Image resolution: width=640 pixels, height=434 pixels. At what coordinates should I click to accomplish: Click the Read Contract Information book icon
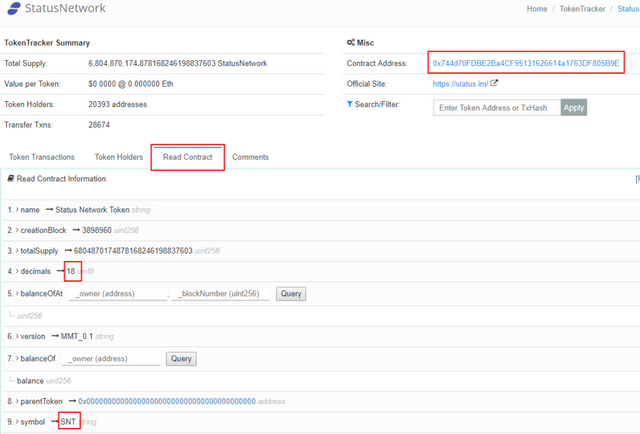coord(11,178)
